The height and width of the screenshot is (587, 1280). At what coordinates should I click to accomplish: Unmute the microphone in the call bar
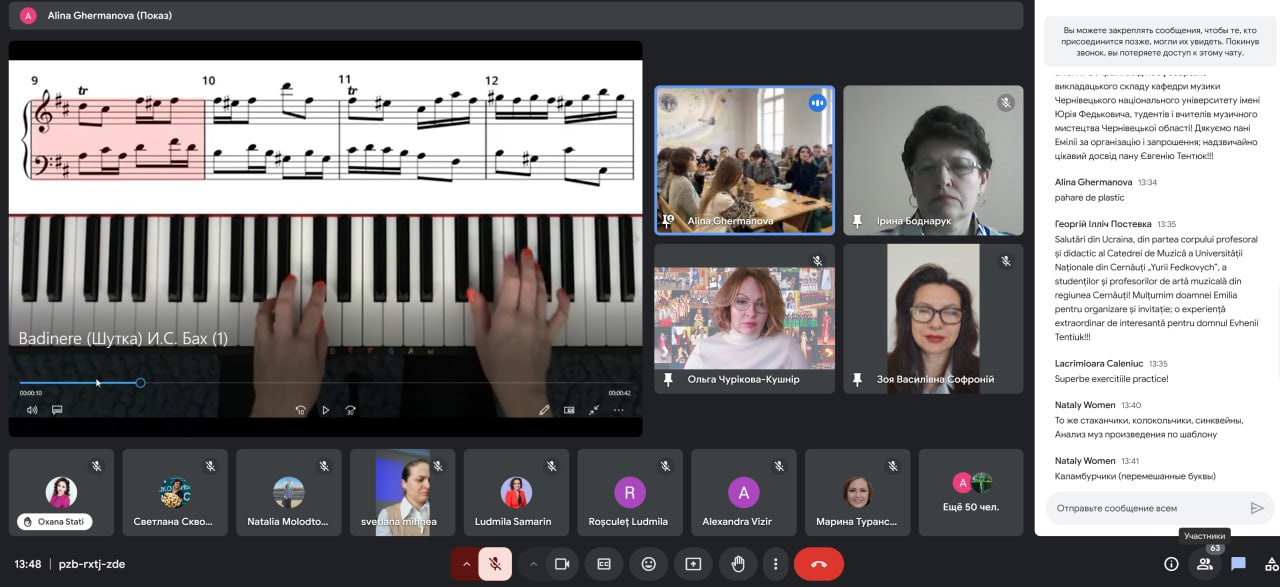494,564
